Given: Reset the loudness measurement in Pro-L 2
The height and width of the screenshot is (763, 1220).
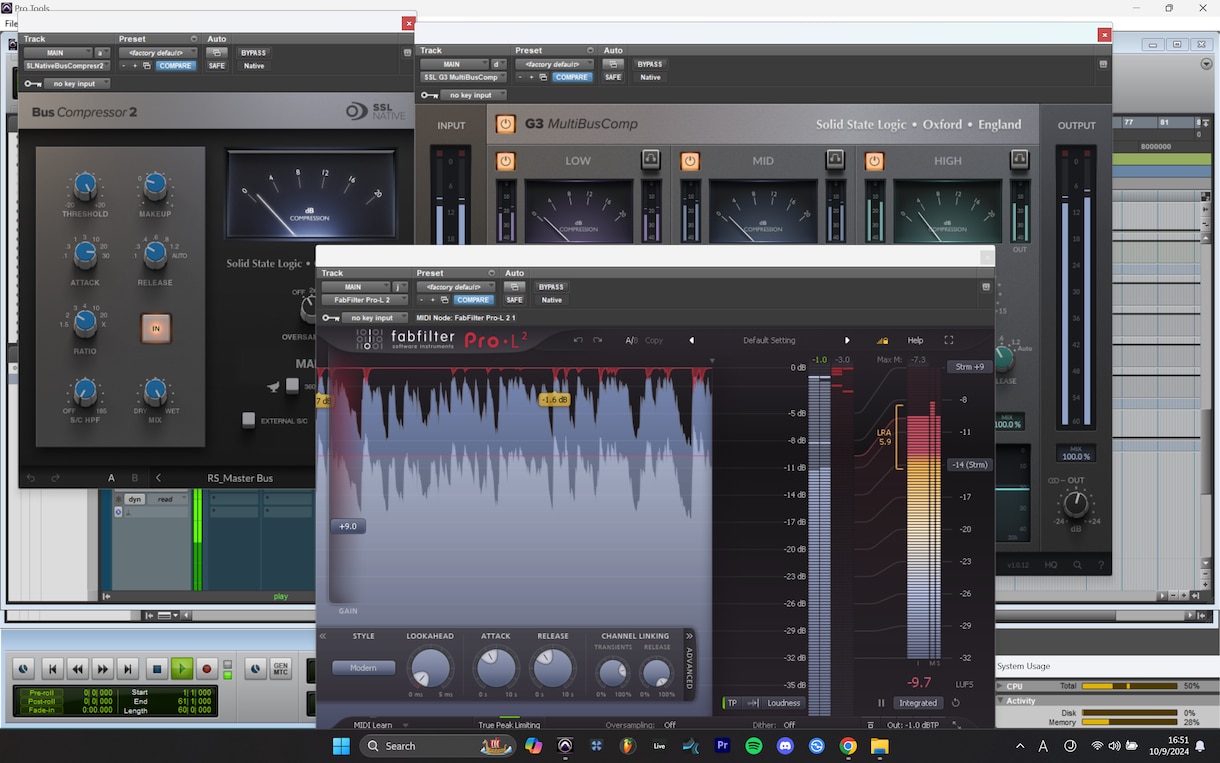Looking at the screenshot, I should (x=955, y=703).
